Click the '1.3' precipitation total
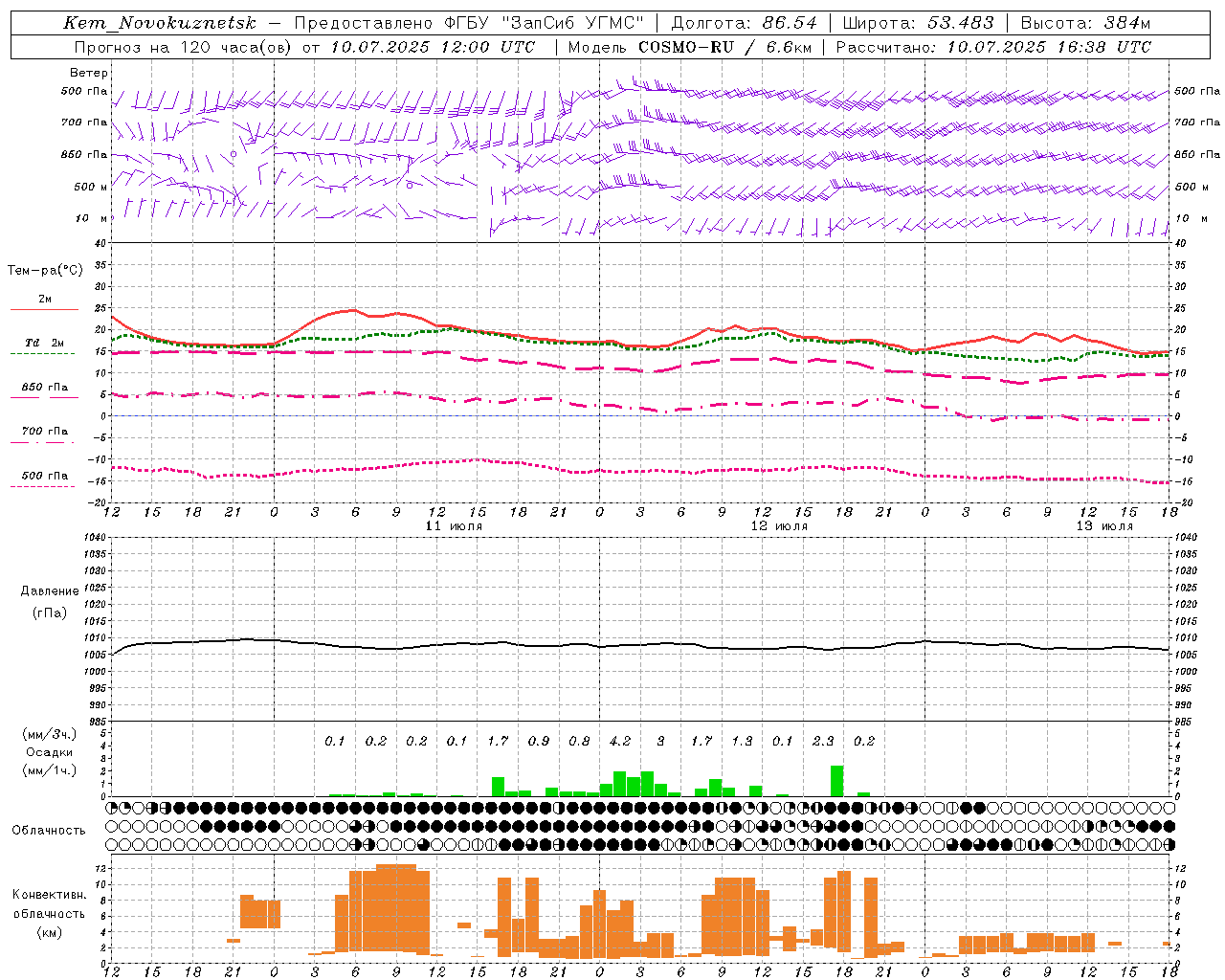1225x980 pixels. click(742, 741)
